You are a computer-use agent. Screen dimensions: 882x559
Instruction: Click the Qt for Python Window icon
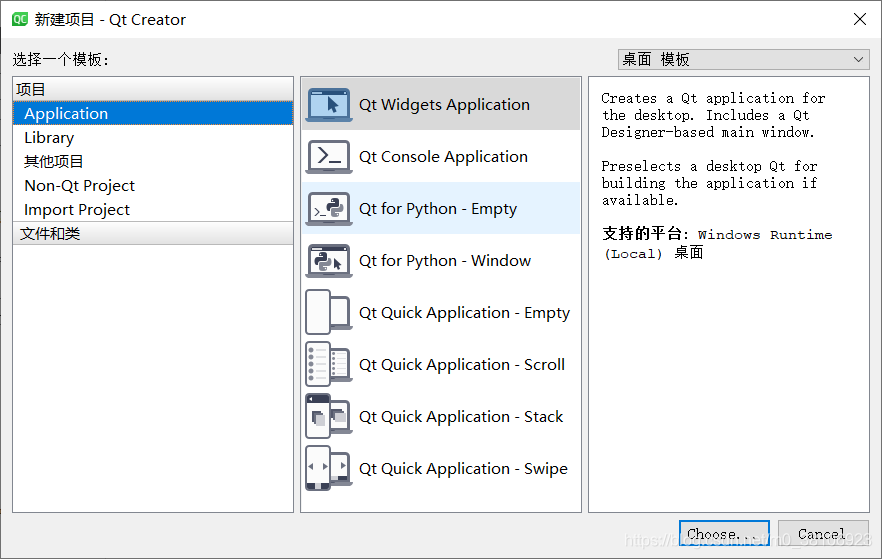[329, 261]
